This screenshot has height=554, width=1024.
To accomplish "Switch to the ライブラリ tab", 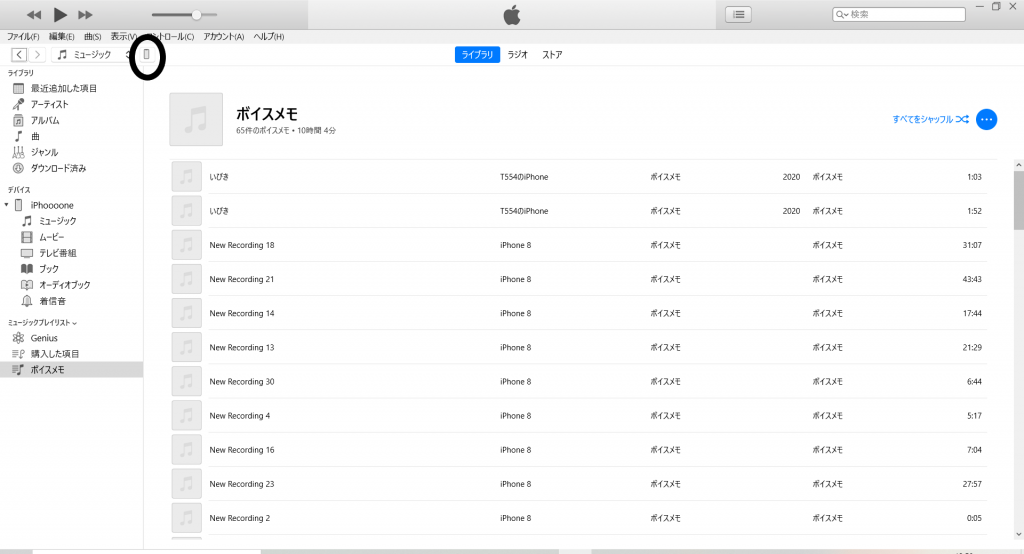I will coord(477,55).
